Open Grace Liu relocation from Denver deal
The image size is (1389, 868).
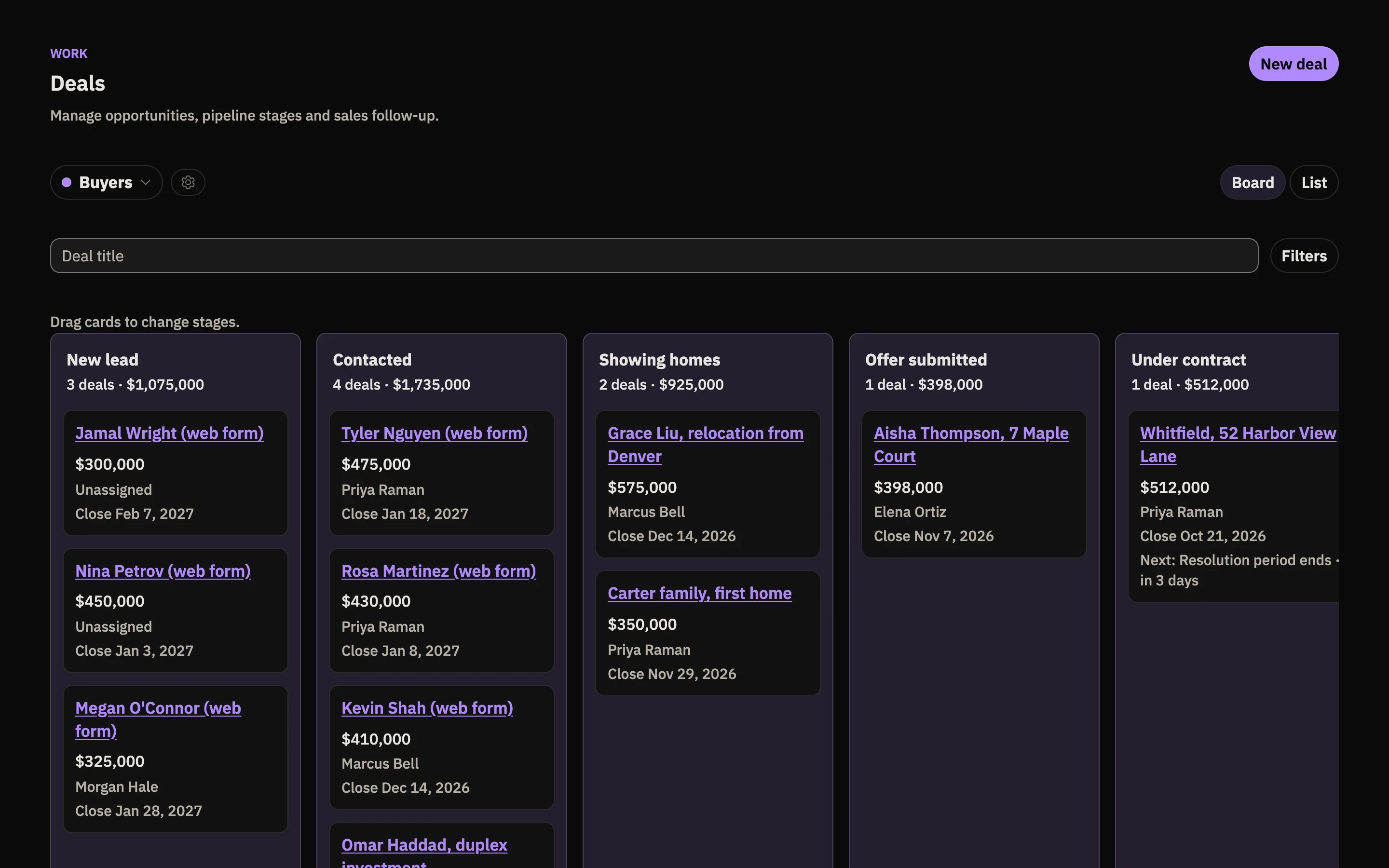click(x=706, y=444)
